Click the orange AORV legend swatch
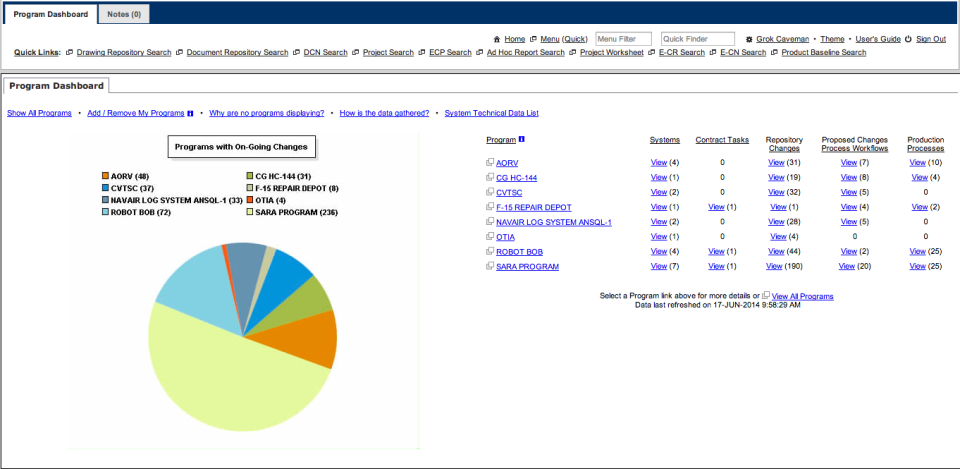Viewport: 960px width, 469px height. click(105, 176)
